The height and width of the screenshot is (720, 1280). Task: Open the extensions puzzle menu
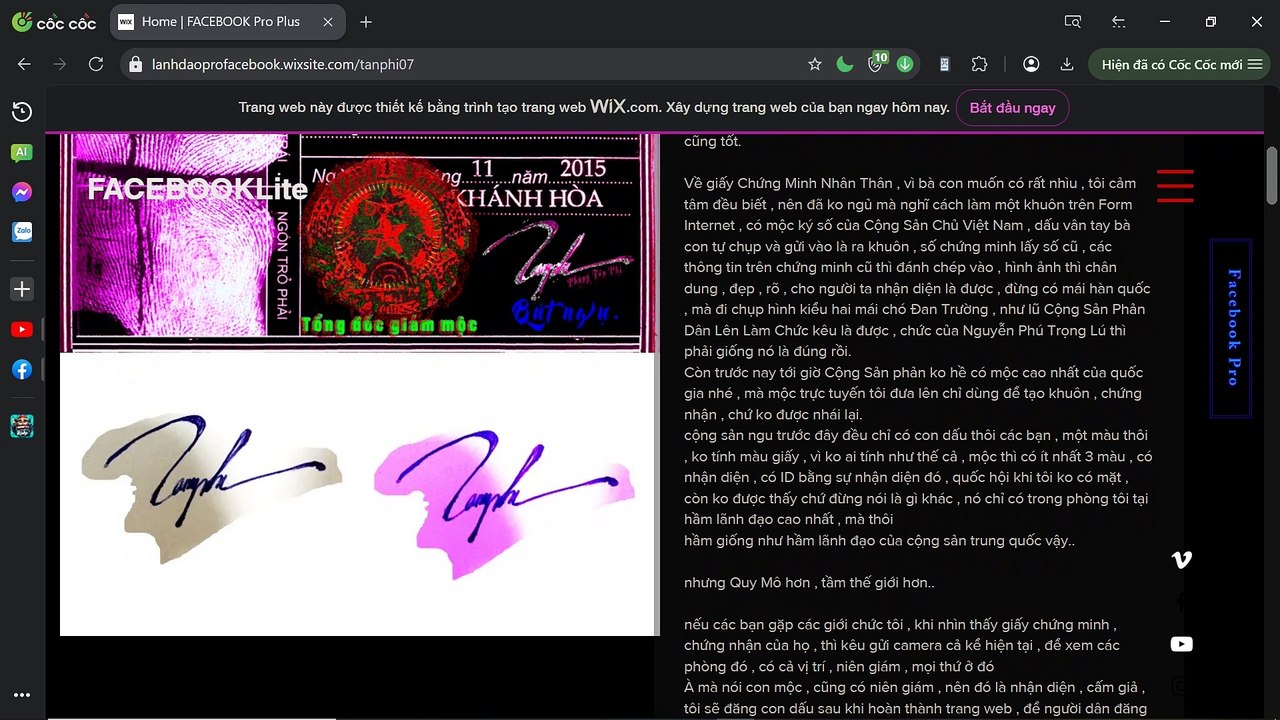[979, 64]
